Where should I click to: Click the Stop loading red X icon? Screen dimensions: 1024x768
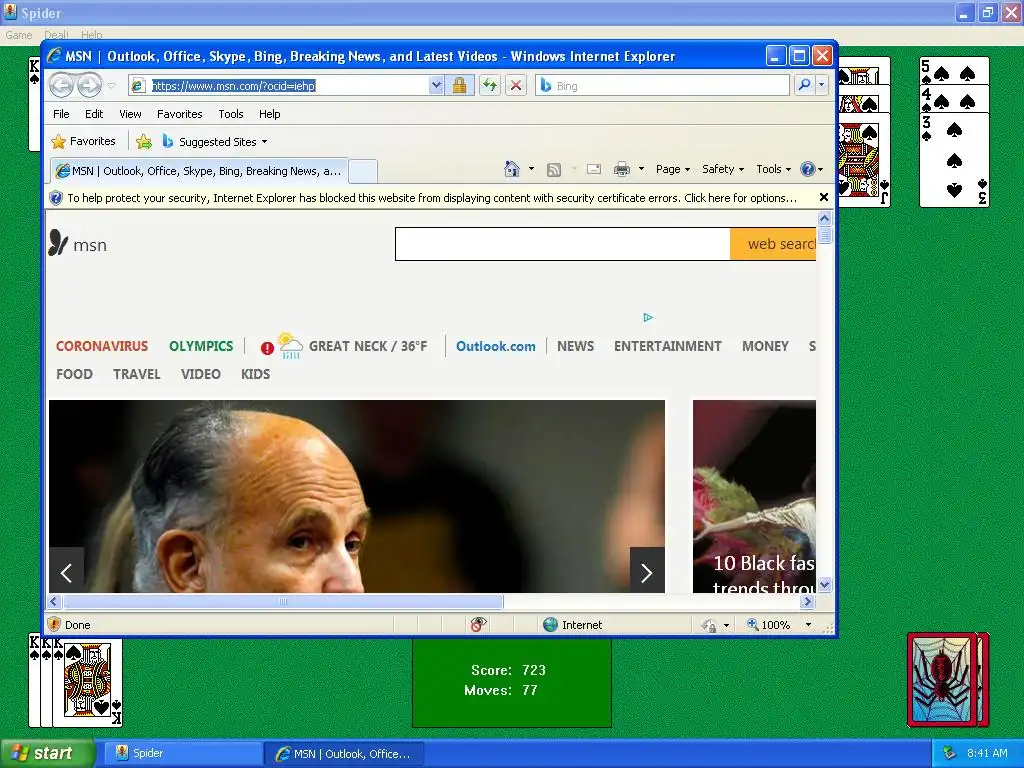(x=516, y=86)
